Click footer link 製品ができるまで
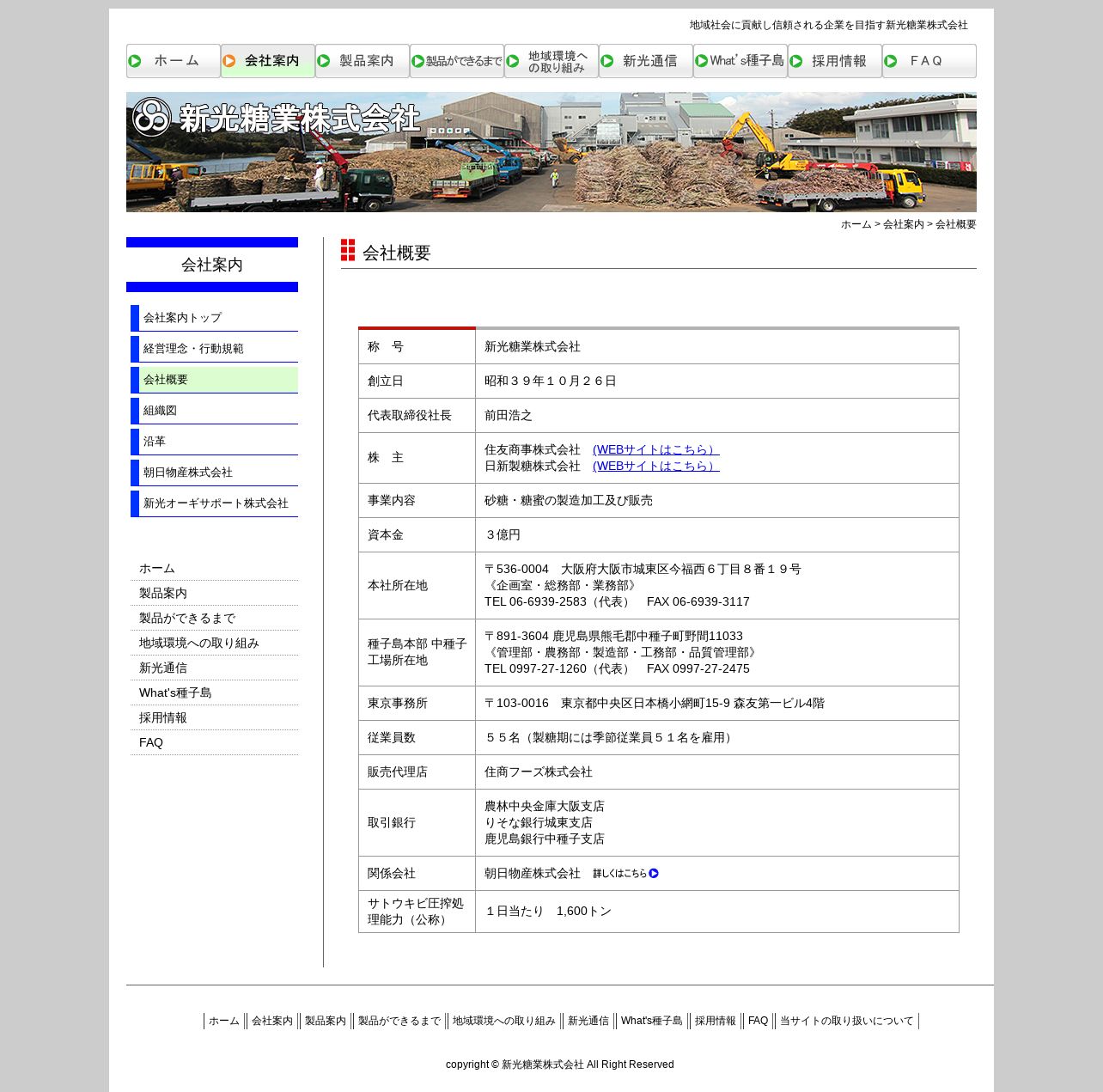 (399, 1022)
